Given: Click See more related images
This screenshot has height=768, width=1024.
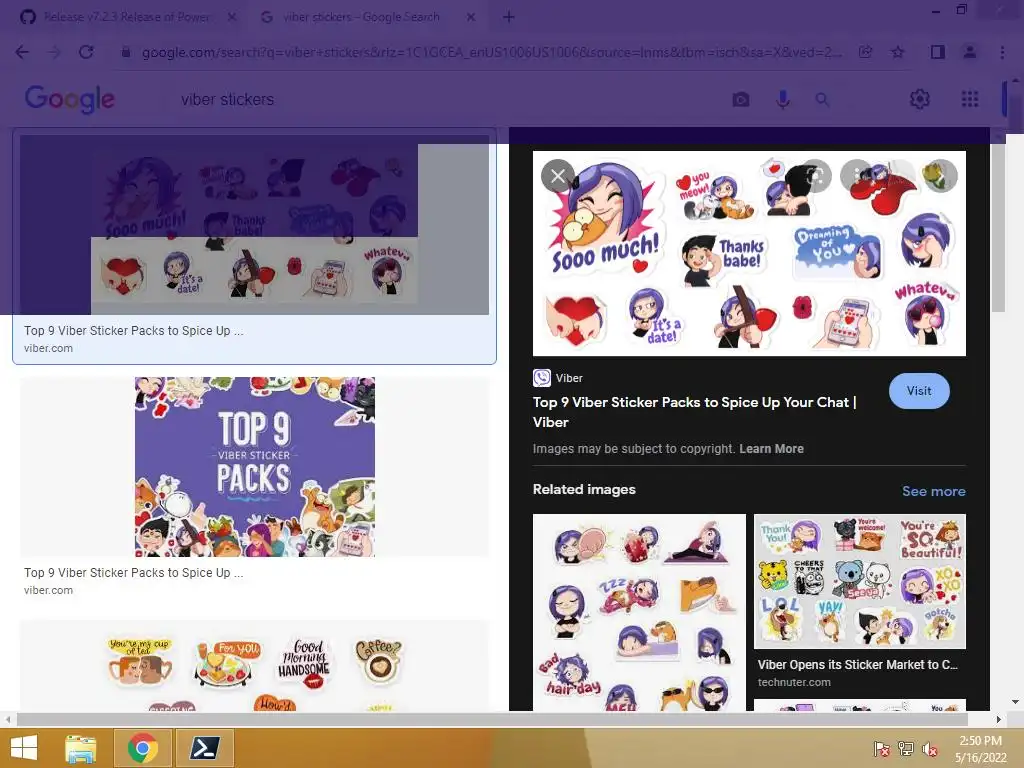Looking at the screenshot, I should click(933, 491).
